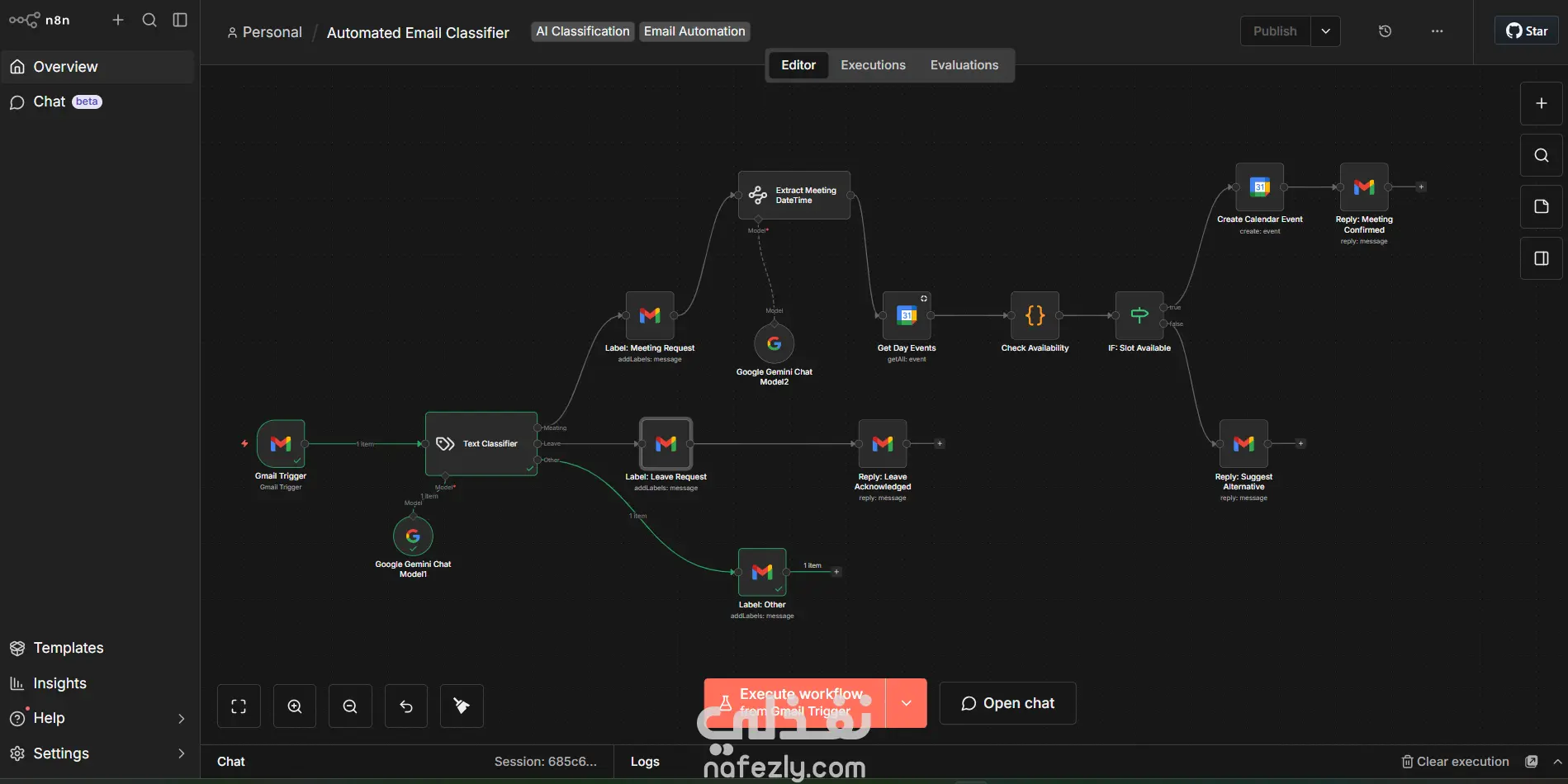Select the Create Calendar Event node
Image resolution: width=1568 pixels, height=784 pixels.
1260,187
